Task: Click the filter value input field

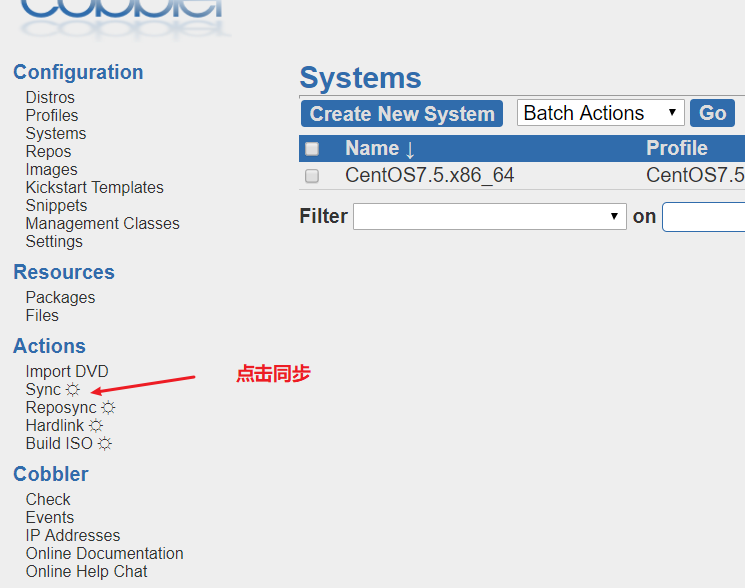Action: [704, 217]
